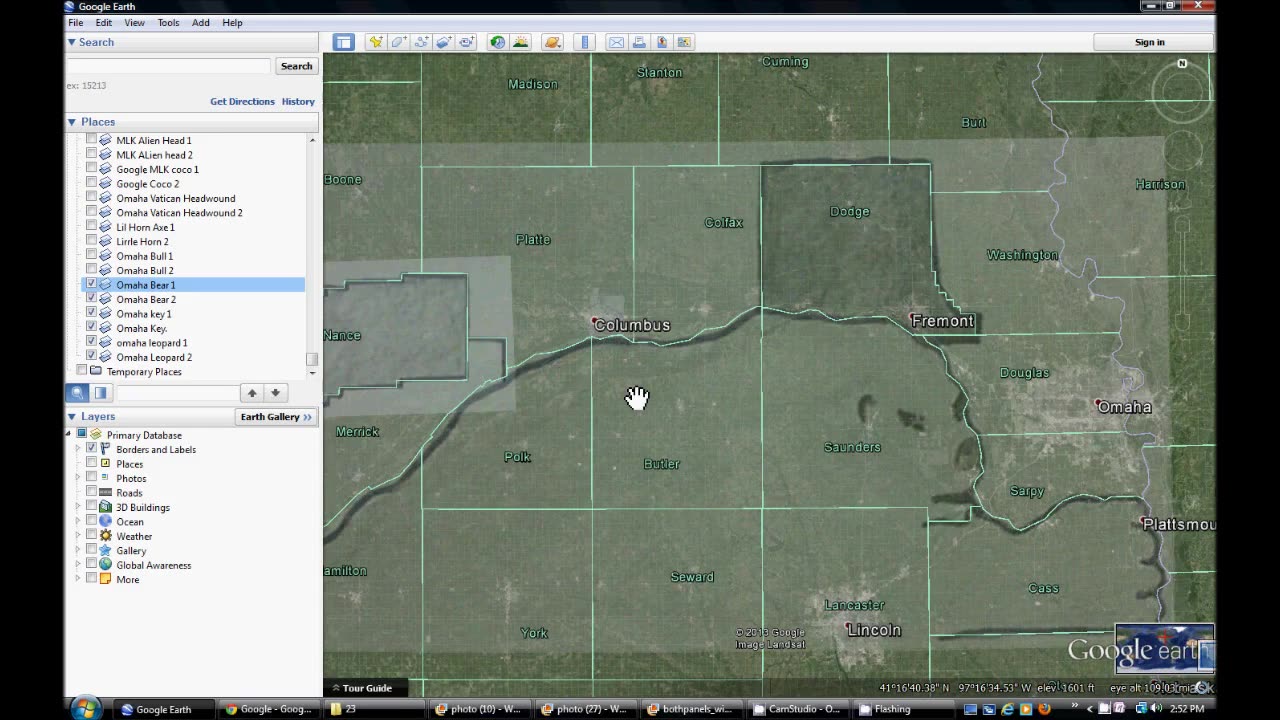Click the Global Awareness globe icon
Image resolution: width=1280 pixels, height=720 pixels.
coord(105,565)
